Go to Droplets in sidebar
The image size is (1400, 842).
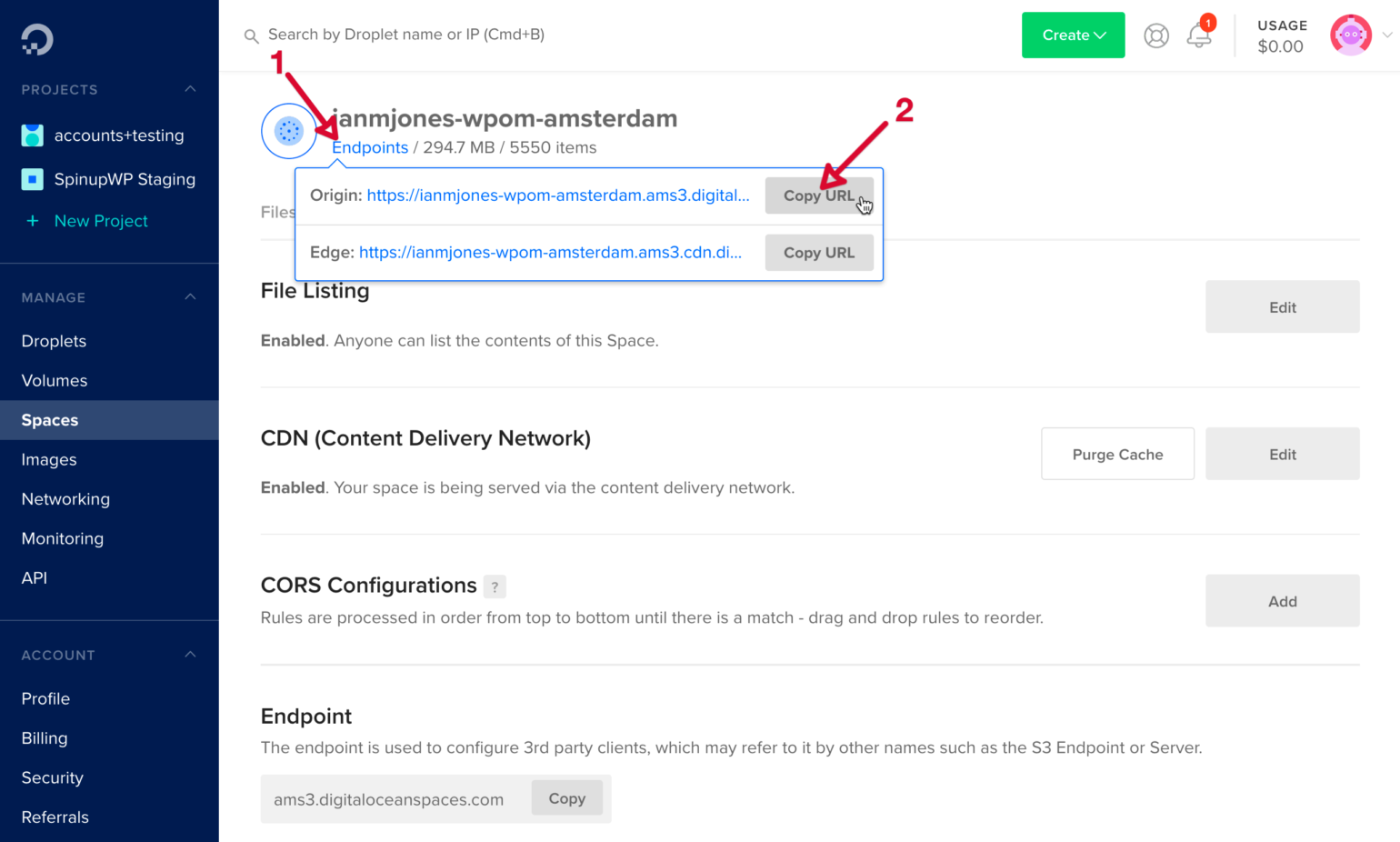[54, 341]
